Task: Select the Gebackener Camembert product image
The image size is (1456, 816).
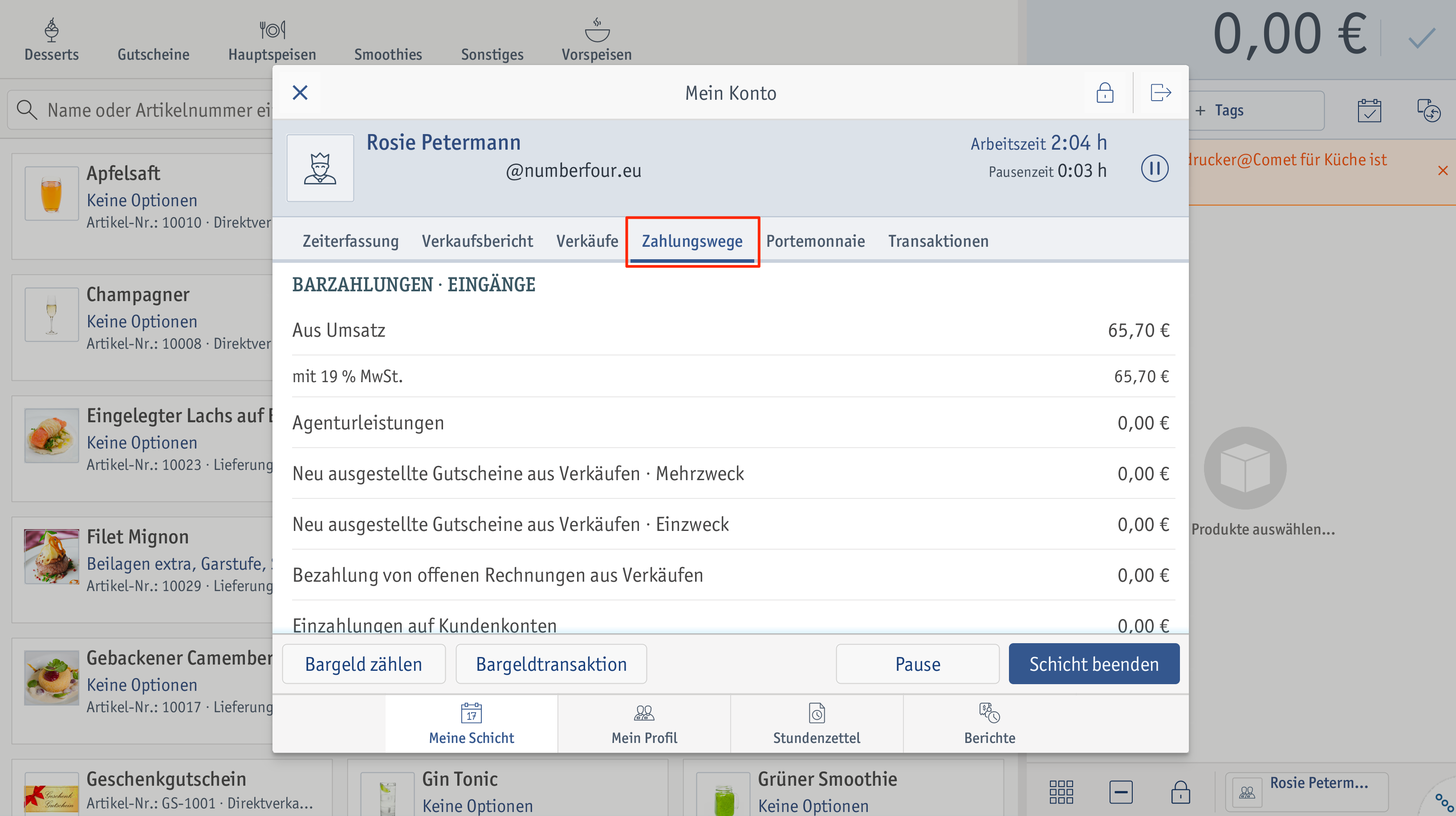Action: point(52,677)
